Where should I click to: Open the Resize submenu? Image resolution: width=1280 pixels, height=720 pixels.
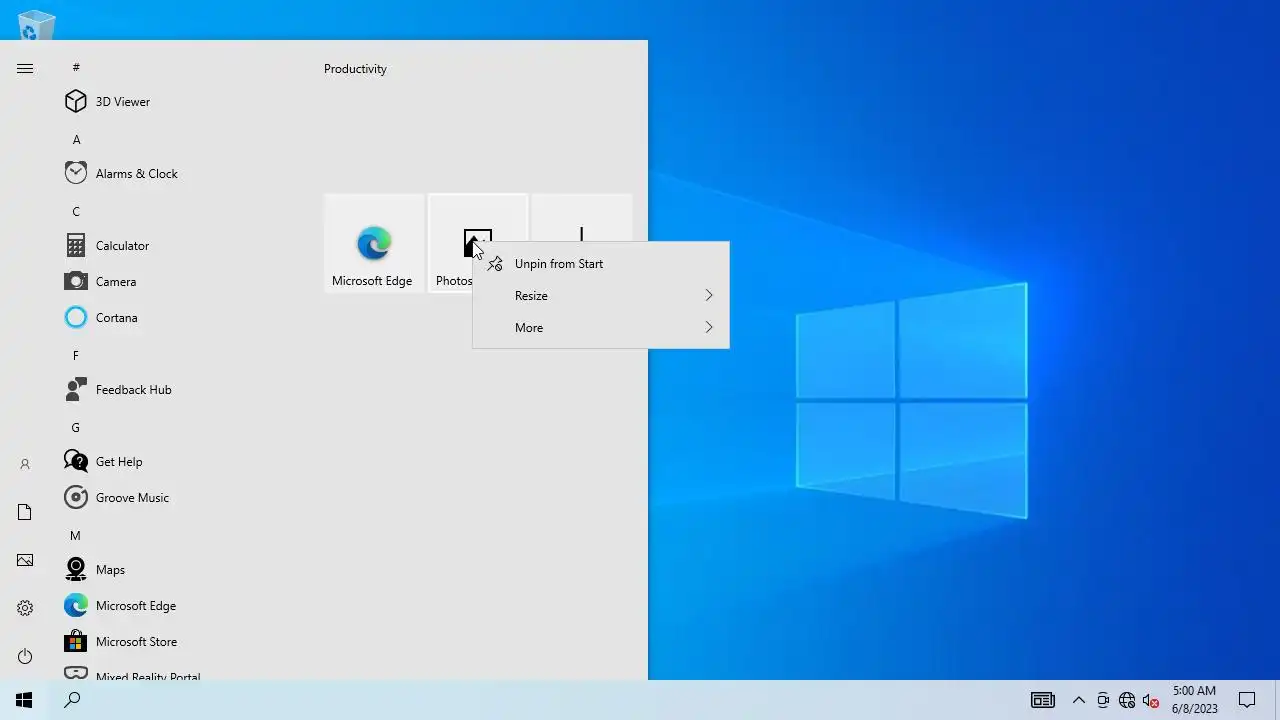point(601,296)
